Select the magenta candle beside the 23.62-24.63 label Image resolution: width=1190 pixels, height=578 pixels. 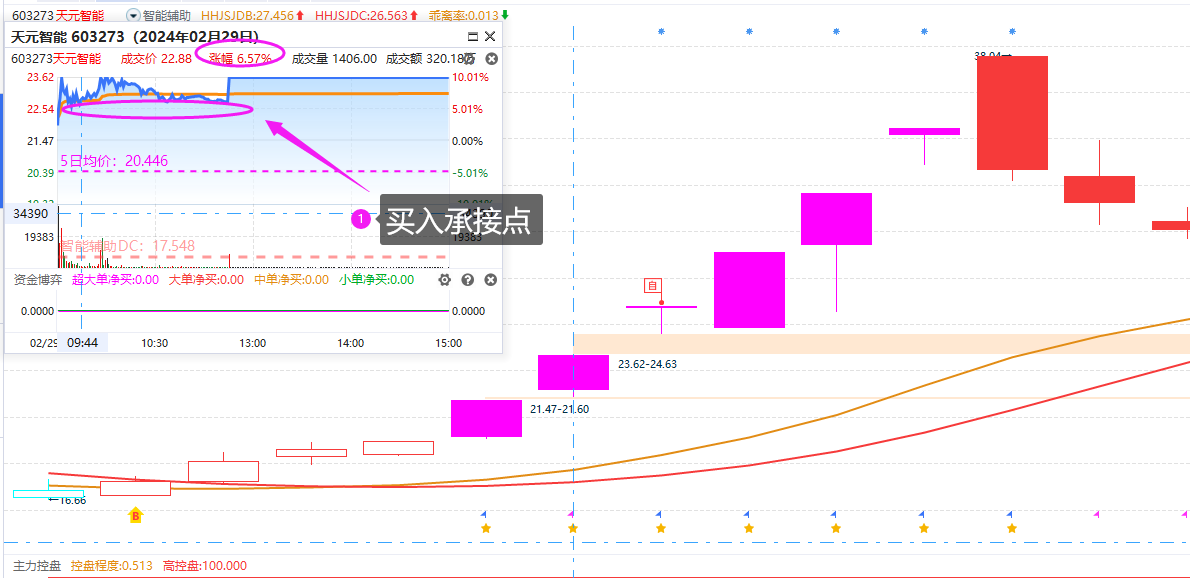tap(574, 372)
